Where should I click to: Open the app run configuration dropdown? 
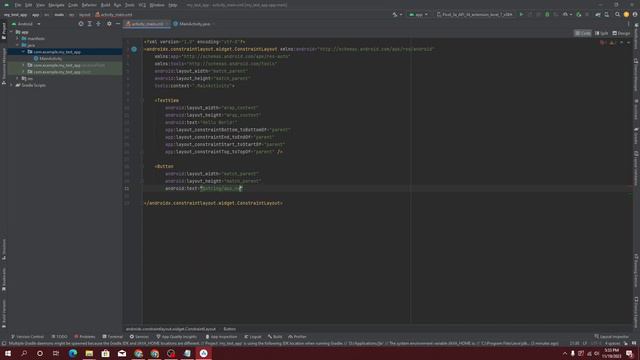pos(418,15)
